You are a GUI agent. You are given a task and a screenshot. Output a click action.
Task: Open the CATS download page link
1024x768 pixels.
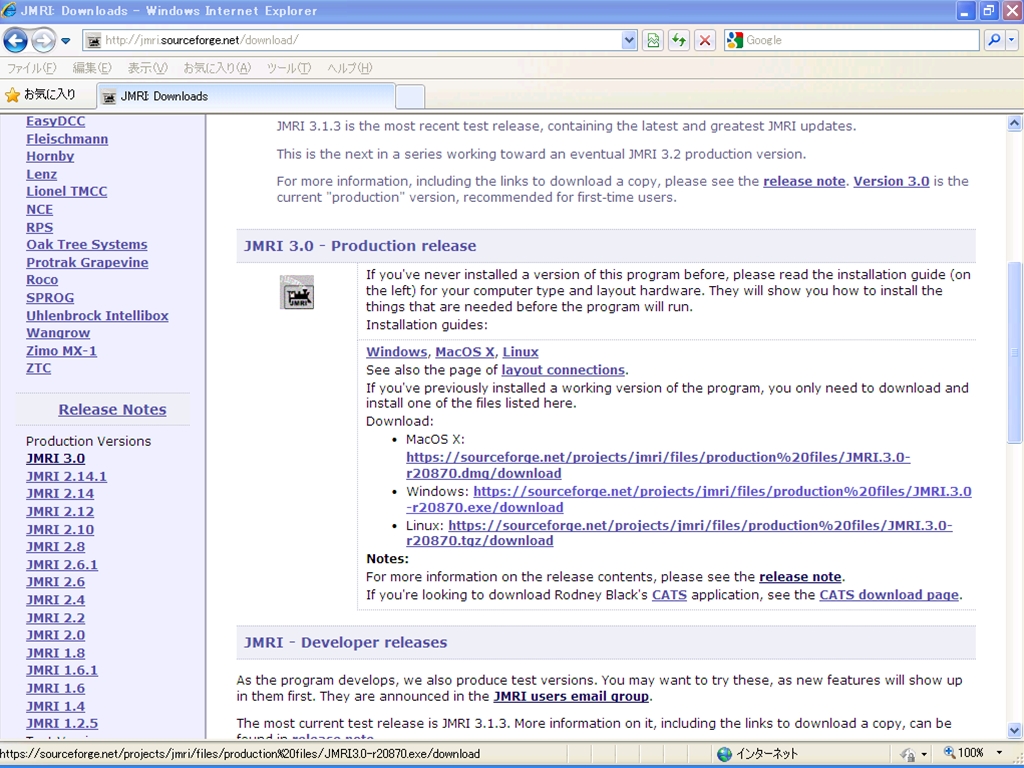[x=889, y=595]
